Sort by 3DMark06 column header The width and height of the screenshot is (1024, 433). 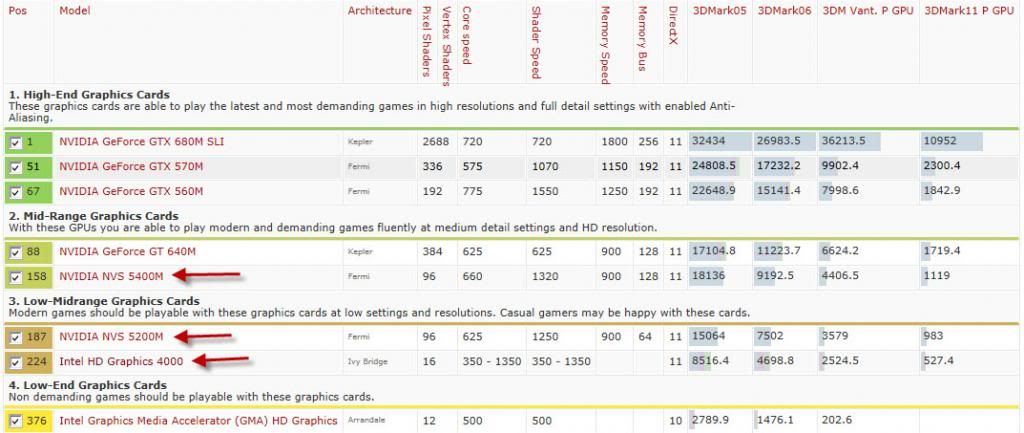[x=784, y=11]
